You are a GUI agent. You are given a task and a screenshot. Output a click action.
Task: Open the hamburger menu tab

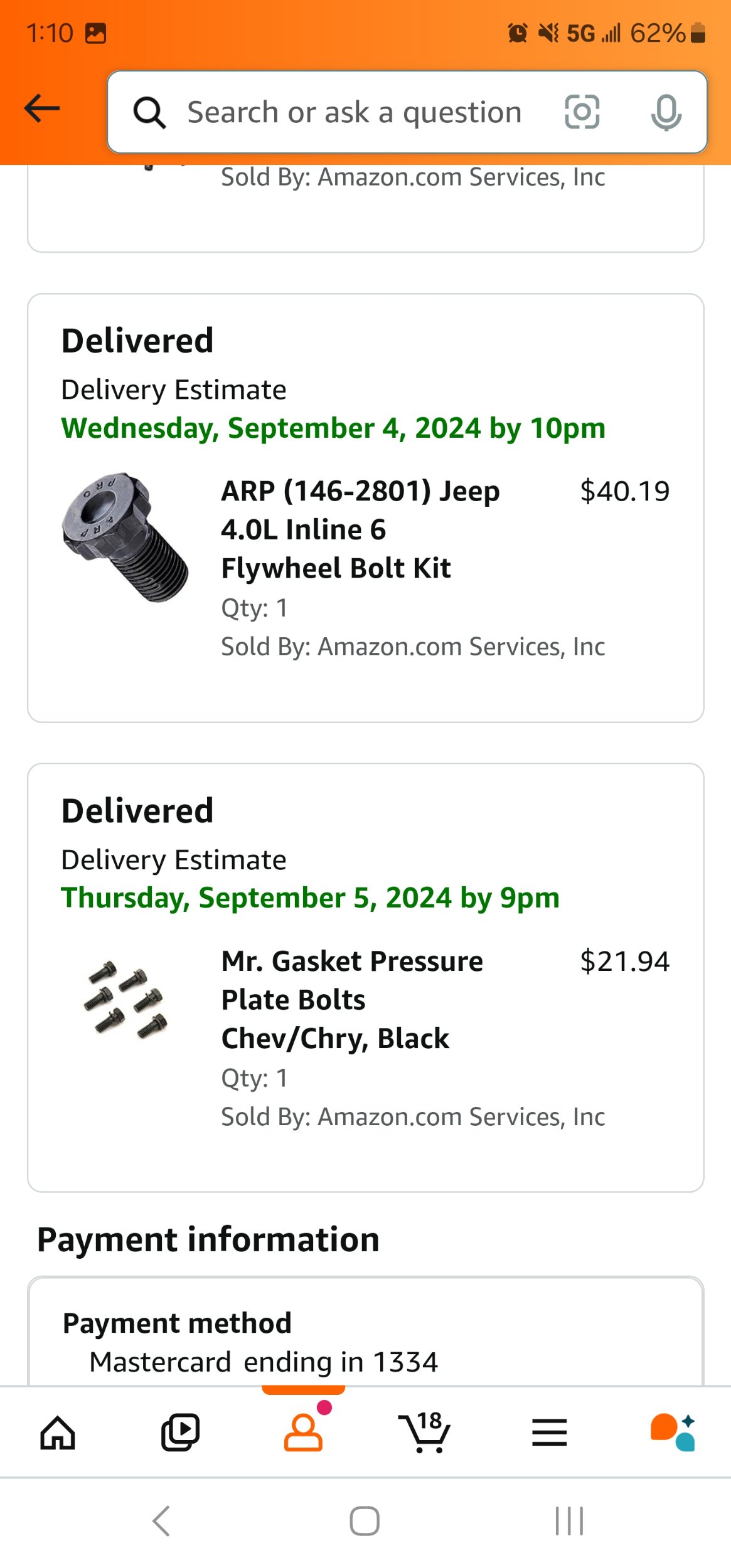pos(549,1433)
